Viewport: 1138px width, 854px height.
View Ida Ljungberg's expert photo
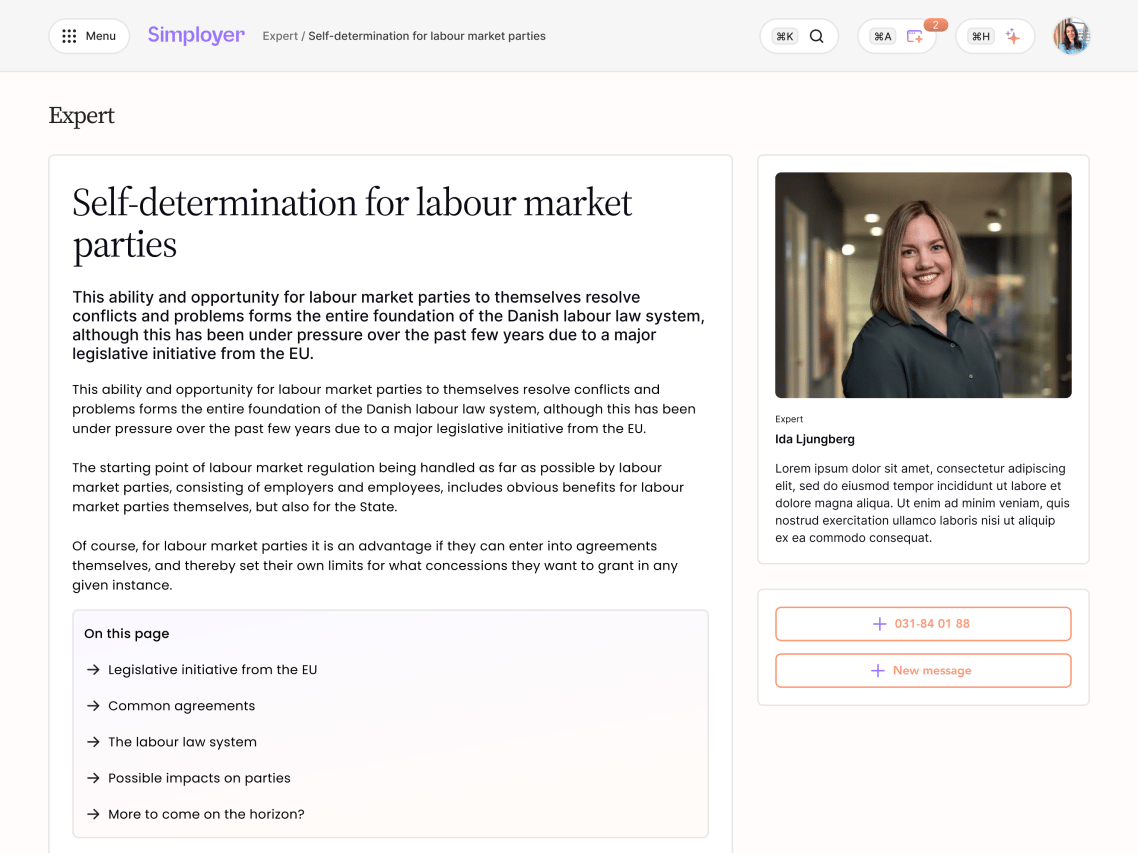(x=922, y=284)
